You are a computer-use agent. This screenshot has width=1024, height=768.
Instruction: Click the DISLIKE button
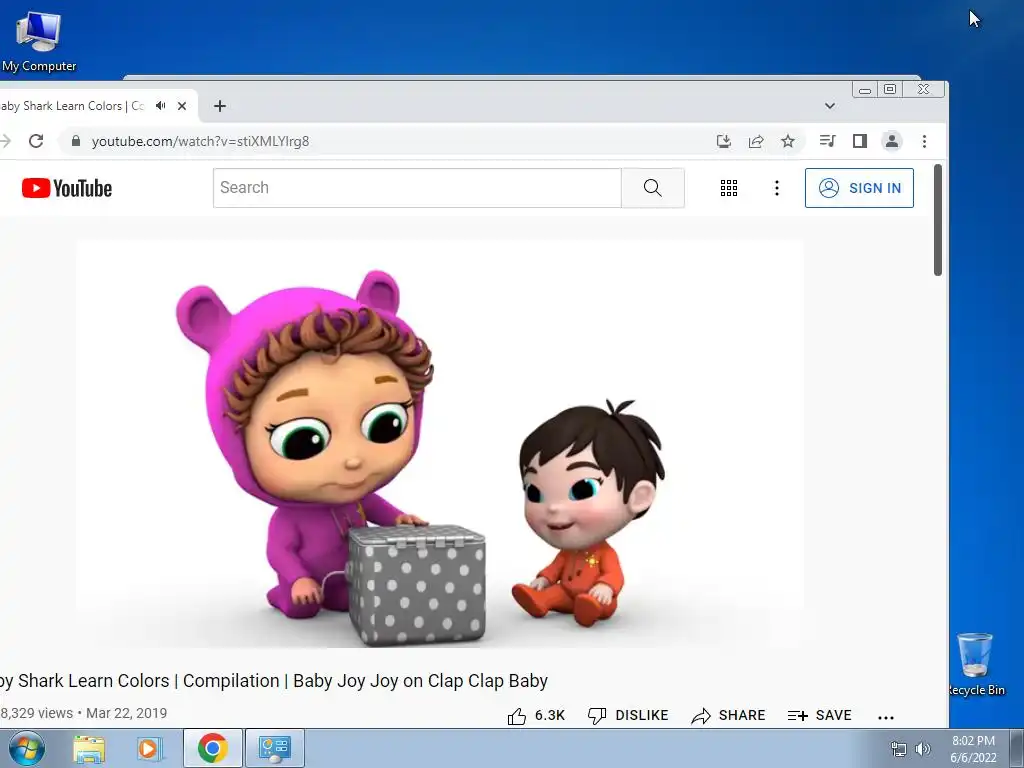click(628, 716)
